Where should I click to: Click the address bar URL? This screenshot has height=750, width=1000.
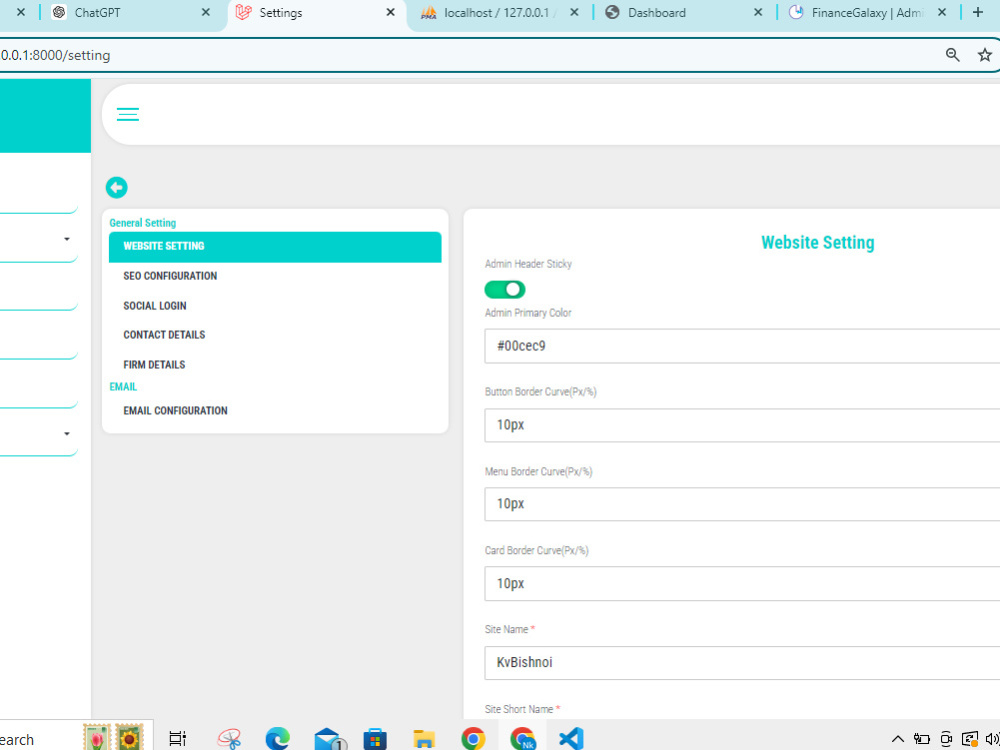[55, 55]
